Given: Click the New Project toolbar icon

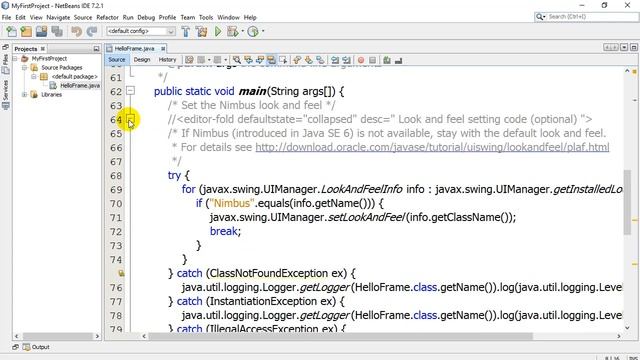Looking at the screenshot, I should click(x=26, y=31).
